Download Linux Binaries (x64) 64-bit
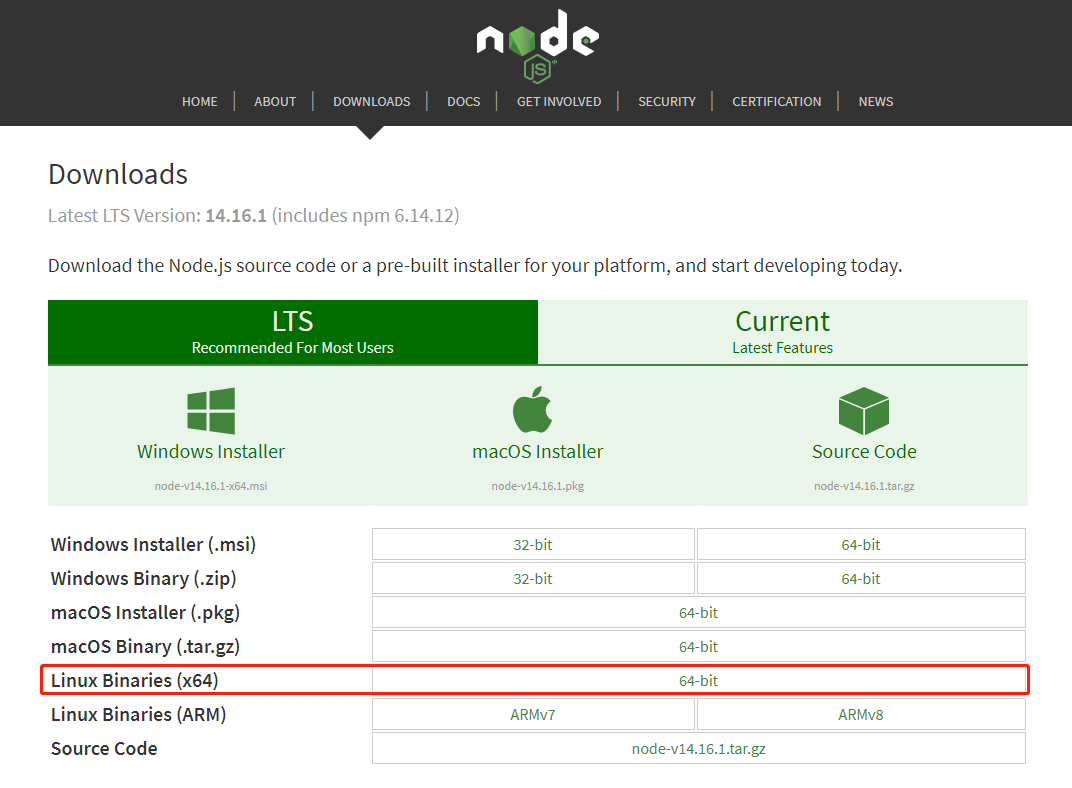The height and width of the screenshot is (788, 1072). click(699, 681)
